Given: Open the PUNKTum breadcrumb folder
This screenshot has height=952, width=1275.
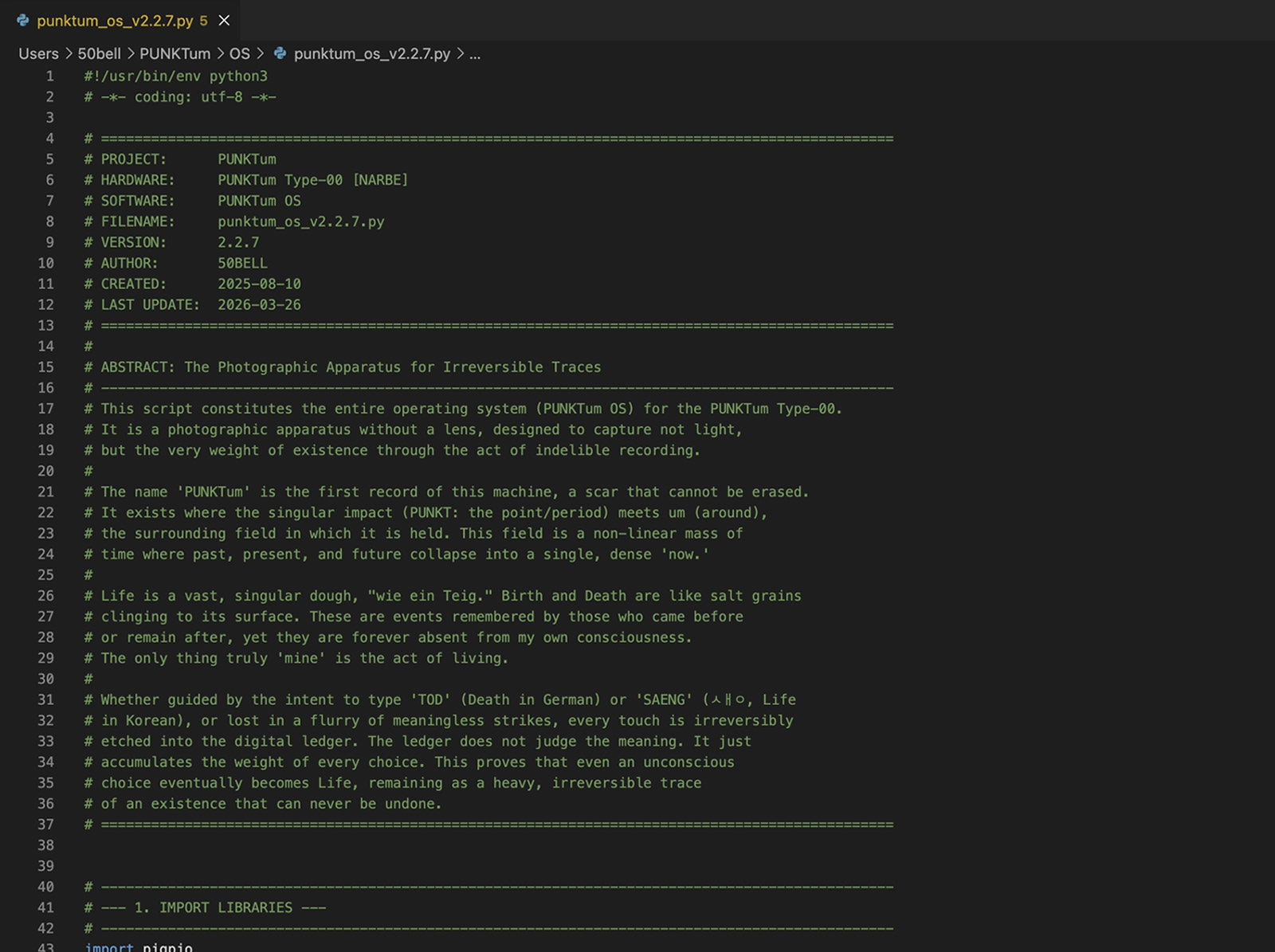Looking at the screenshot, I should [175, 53].
